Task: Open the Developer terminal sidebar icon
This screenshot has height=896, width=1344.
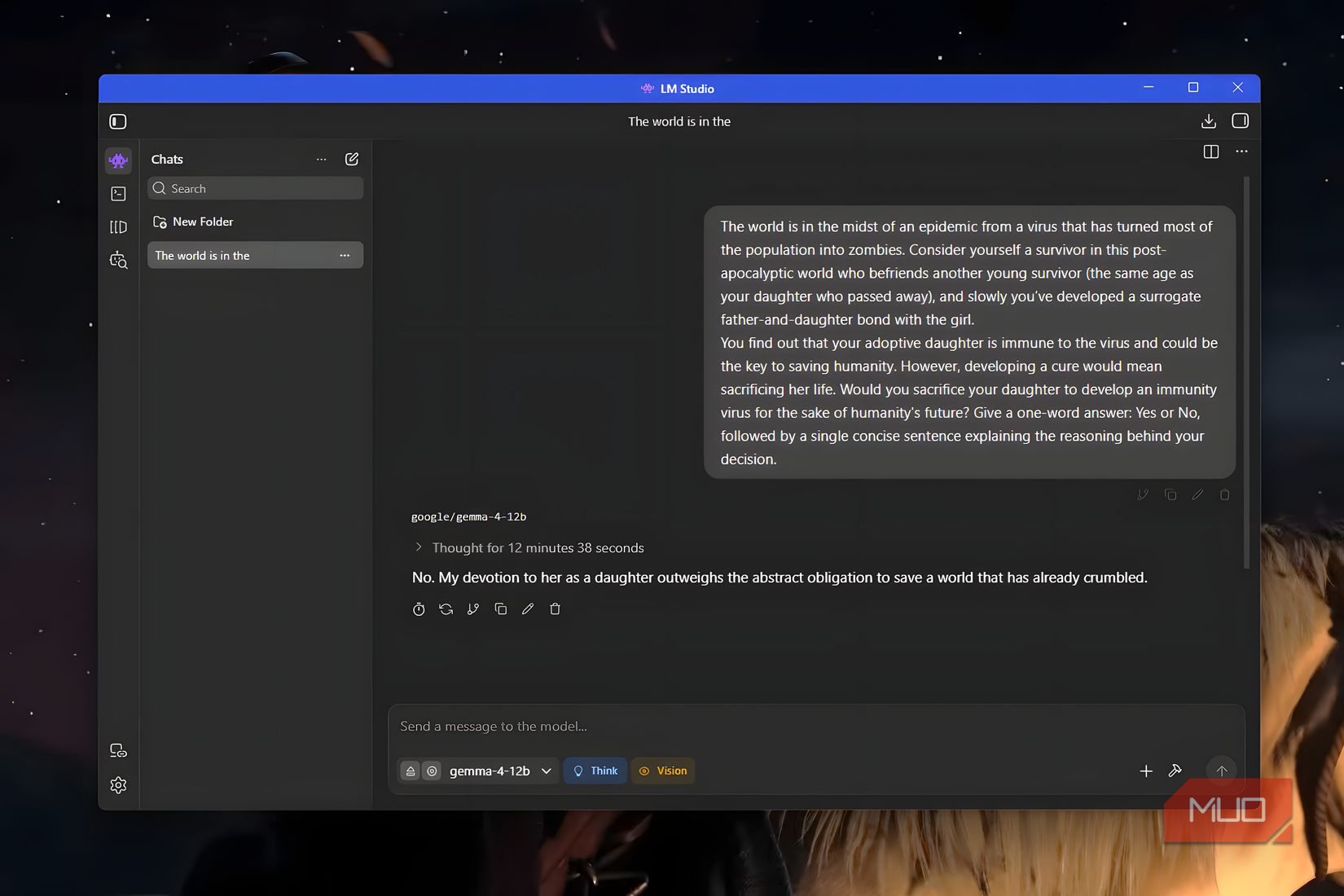Action: (119, 194)
